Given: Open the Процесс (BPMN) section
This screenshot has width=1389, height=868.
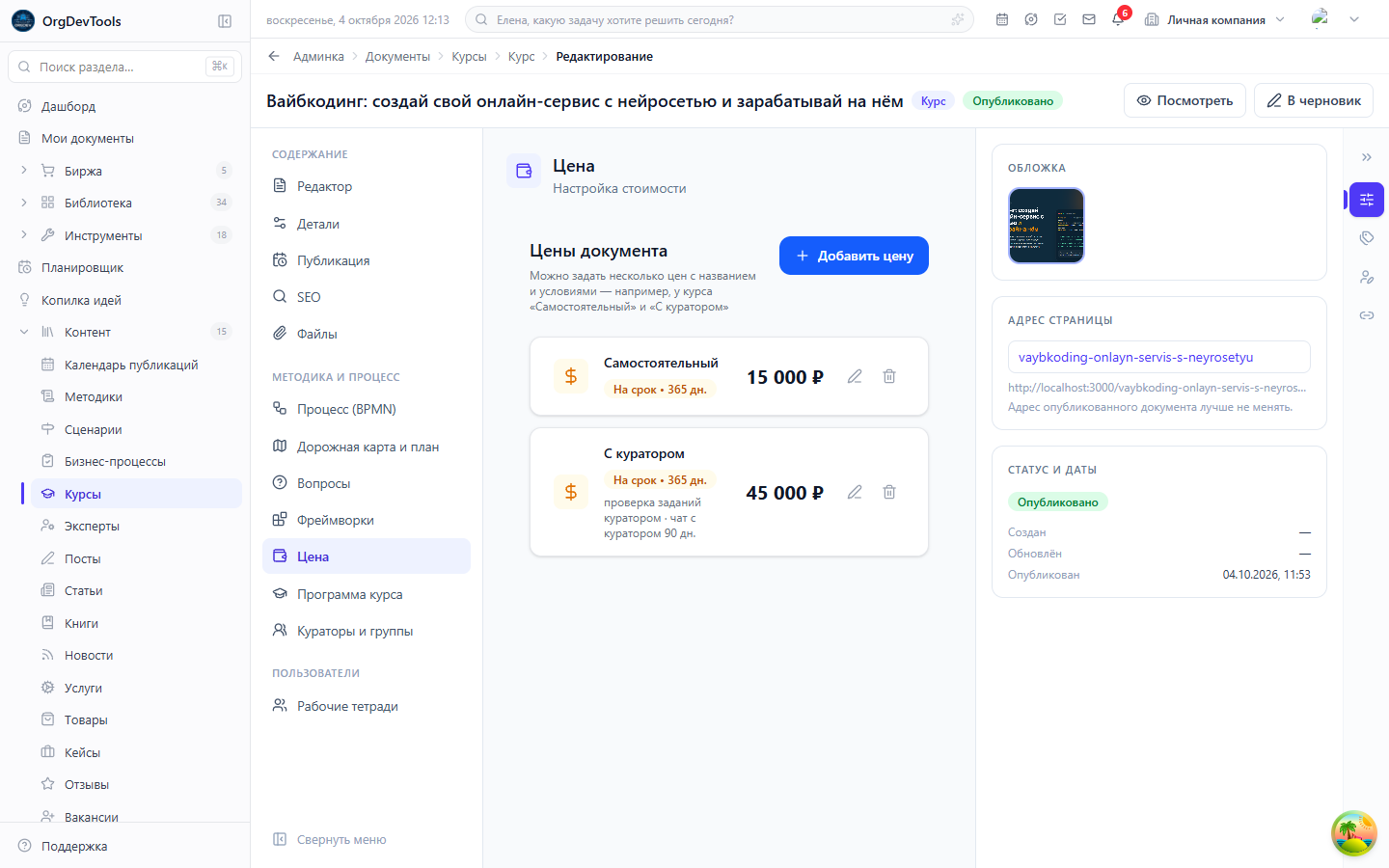Looking at the screenshot, I should [x=367, y=409].
